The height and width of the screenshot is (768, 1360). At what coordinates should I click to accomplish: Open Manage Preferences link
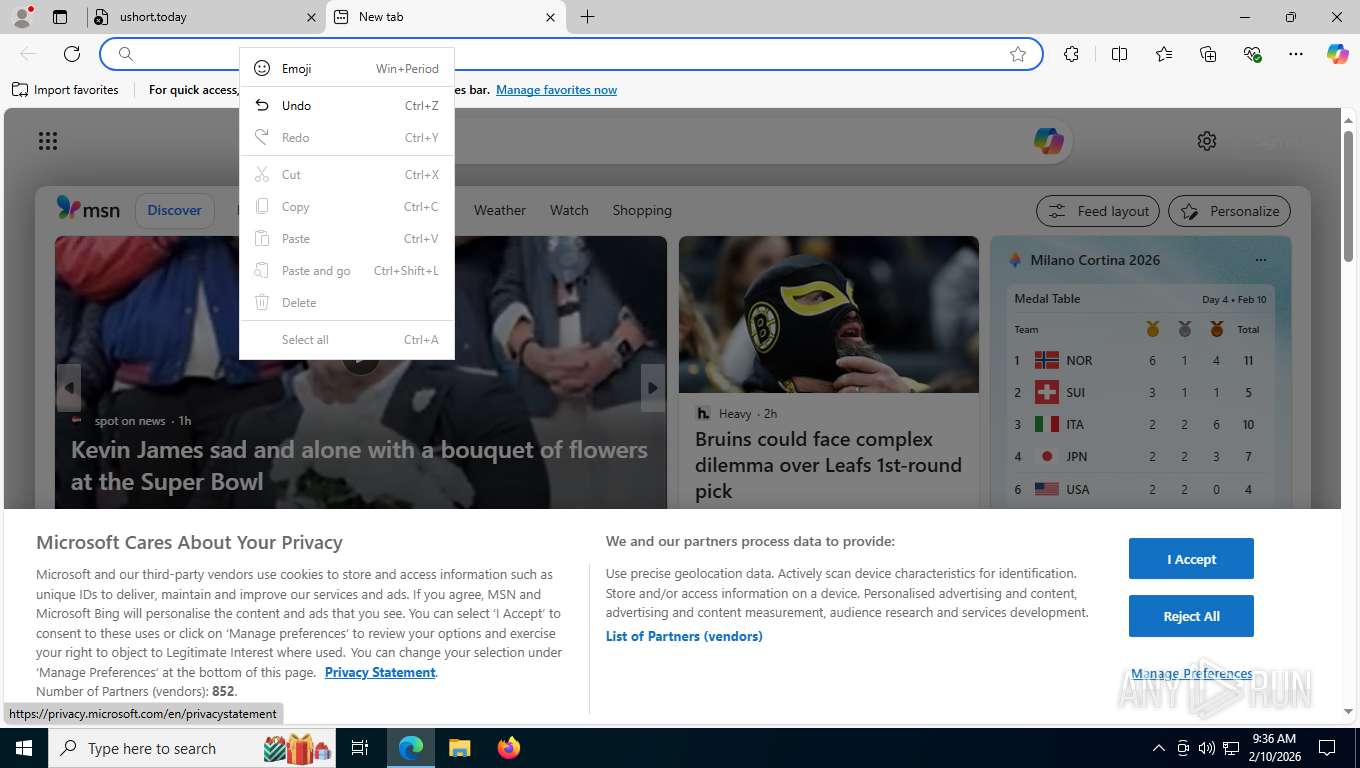pos(1191,674)
